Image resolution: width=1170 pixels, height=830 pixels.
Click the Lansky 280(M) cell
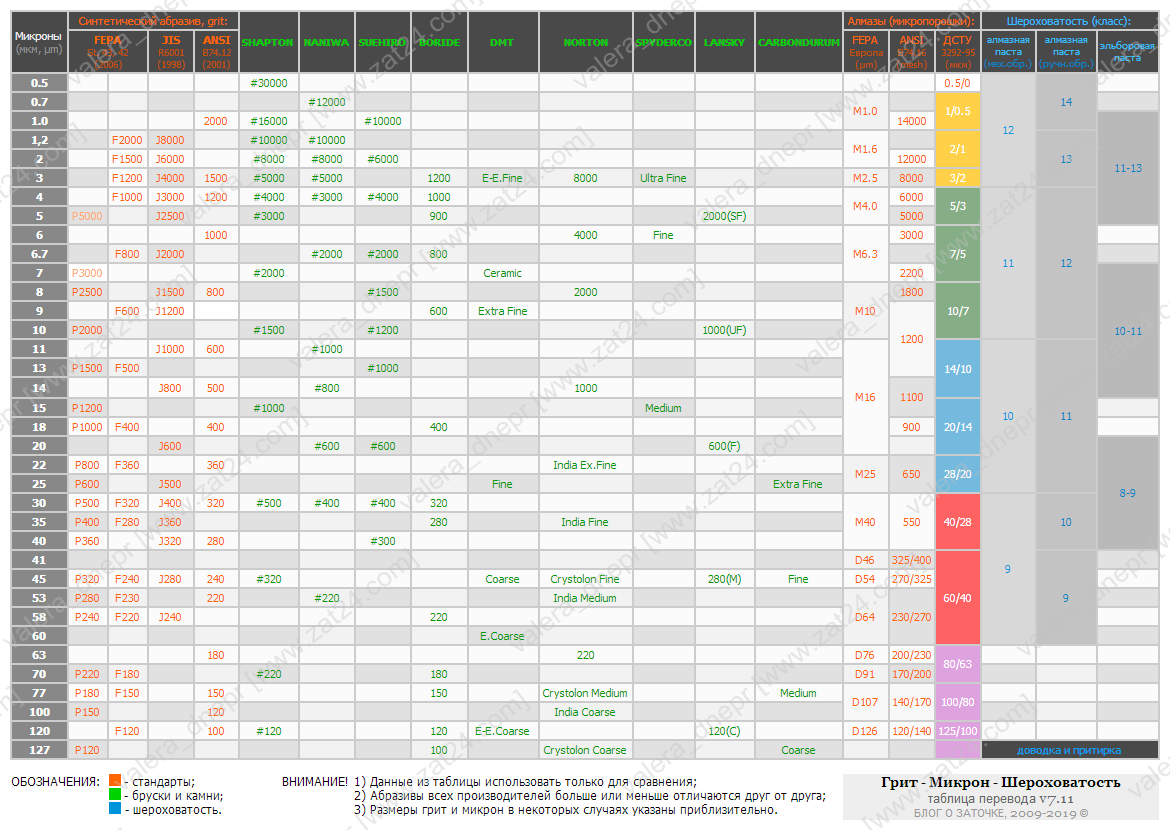point(725,579)
